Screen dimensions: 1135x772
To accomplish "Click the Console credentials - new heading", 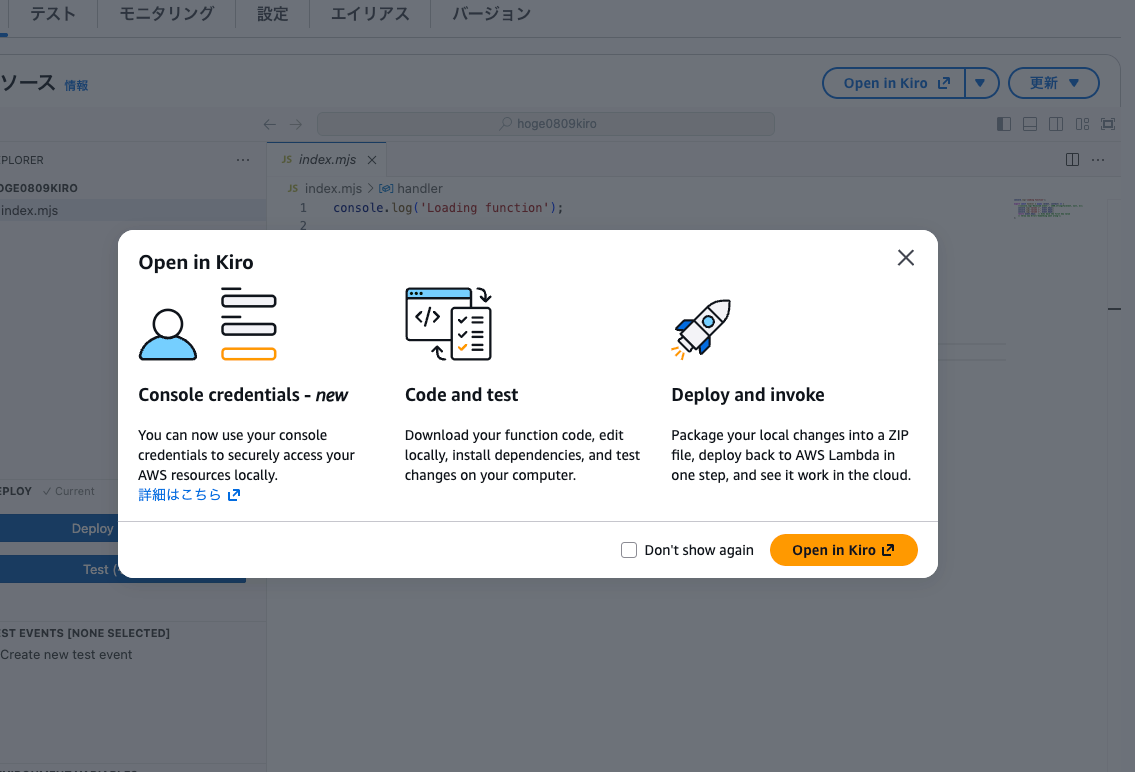I will (x=243, y=394).
